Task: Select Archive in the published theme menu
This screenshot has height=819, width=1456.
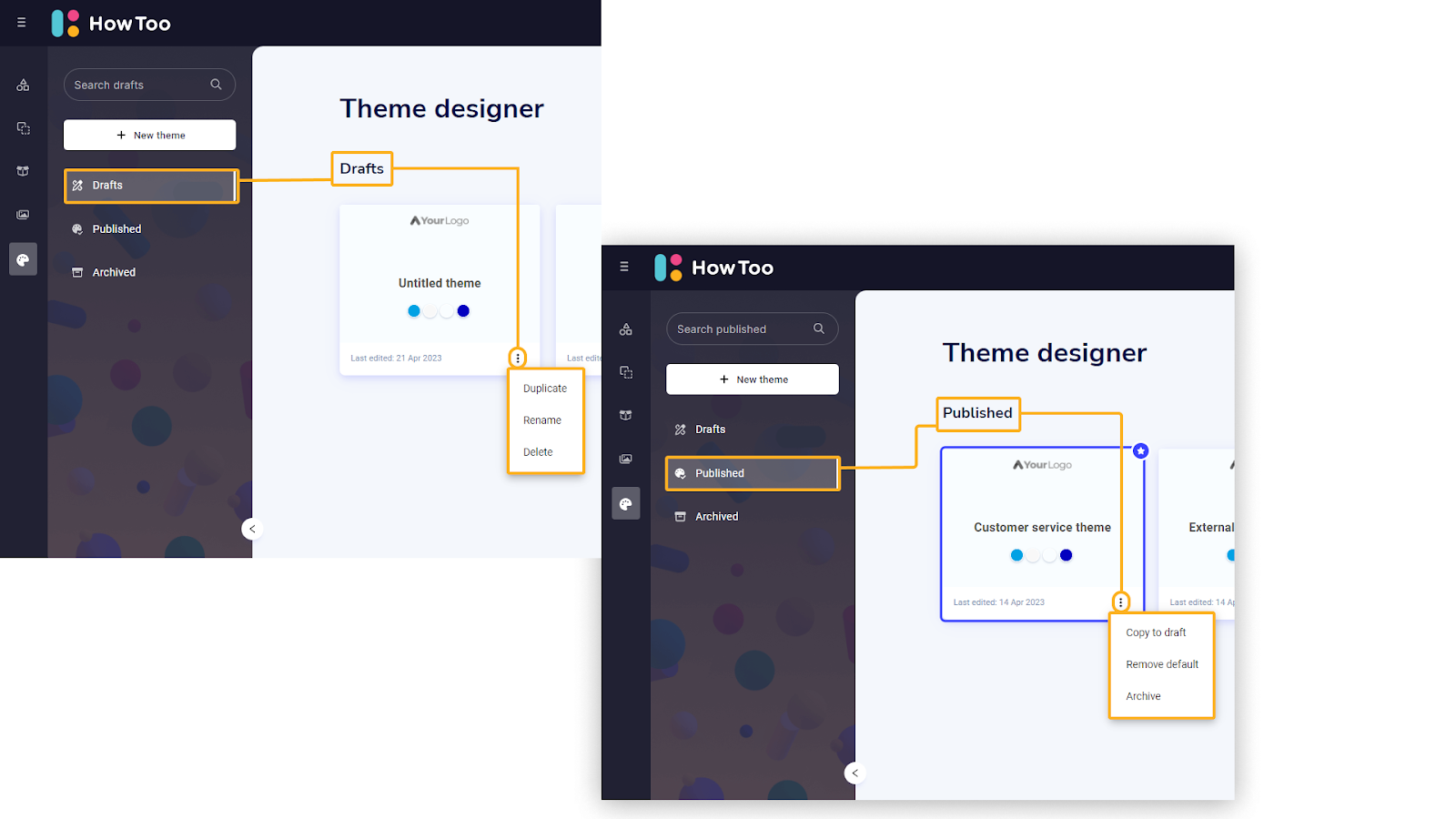Action: (x=1143, y=696)
